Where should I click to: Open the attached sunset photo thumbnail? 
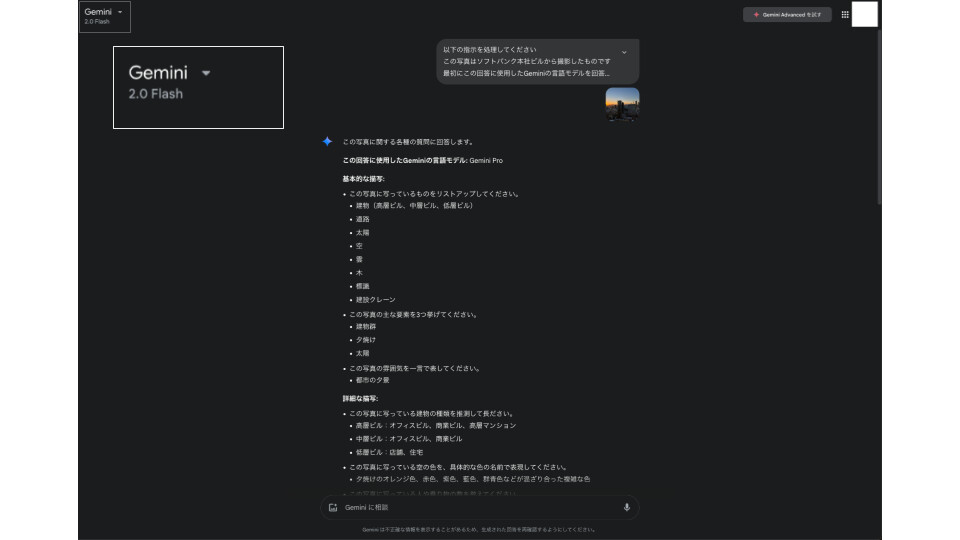pos(622,104)
